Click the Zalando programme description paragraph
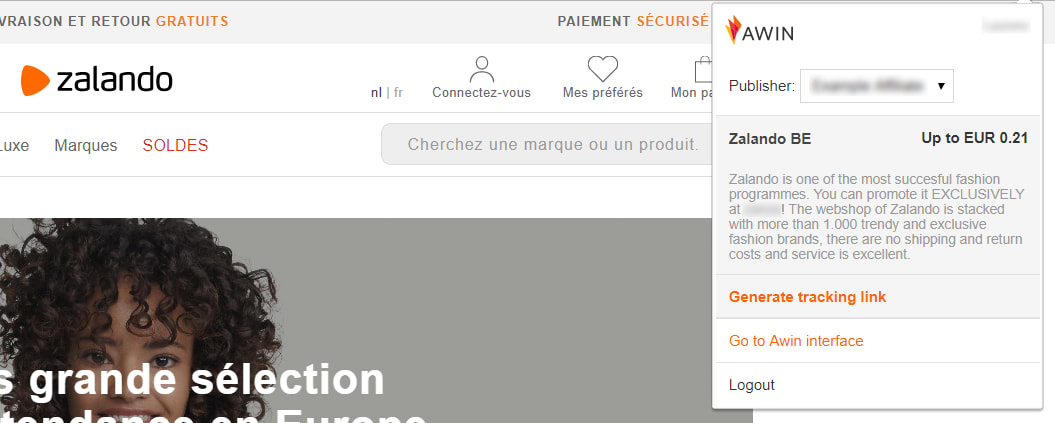Image resolution: width=1055 pixels, height=423 pixels. click(x=877, y=217)
